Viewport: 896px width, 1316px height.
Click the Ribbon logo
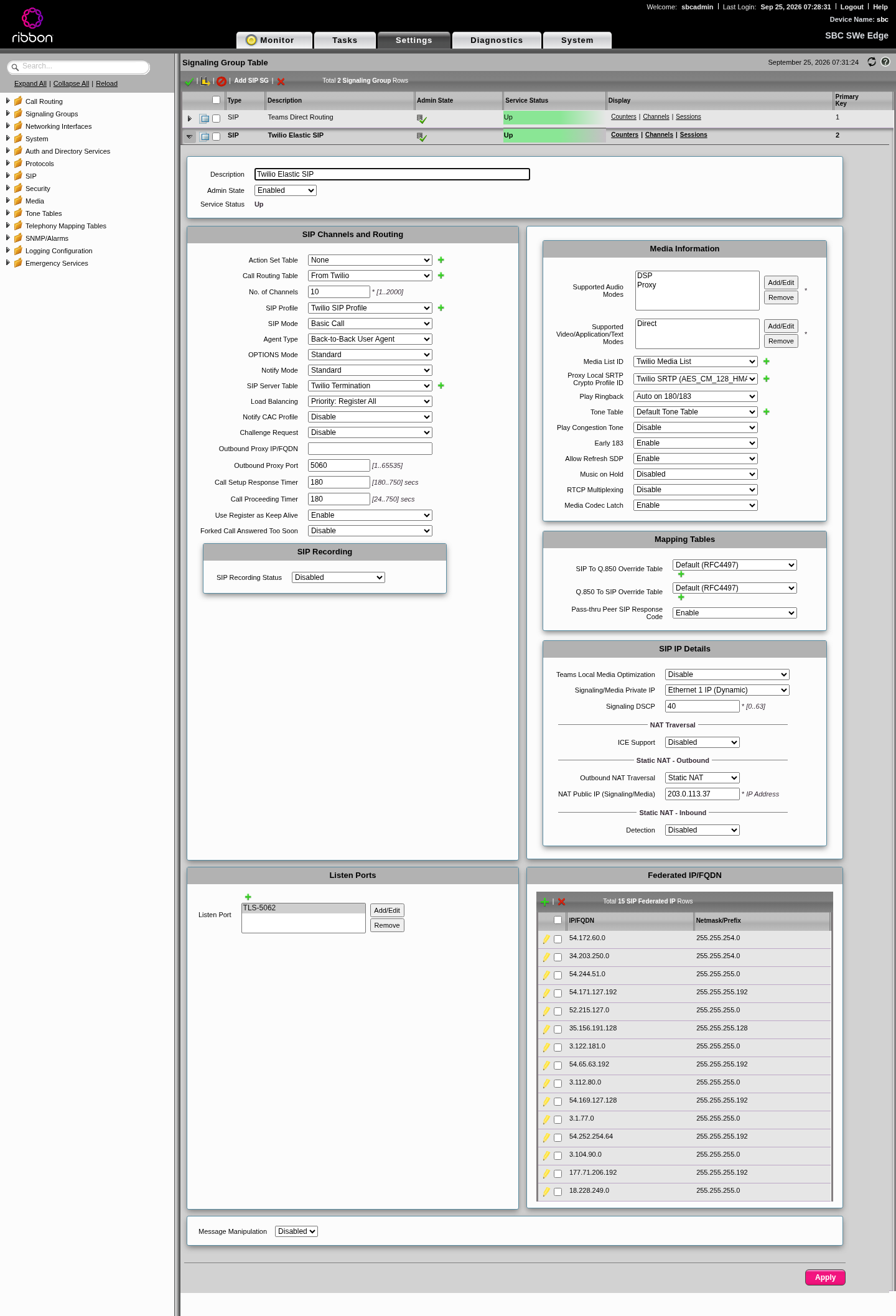[x=32, y=26]
